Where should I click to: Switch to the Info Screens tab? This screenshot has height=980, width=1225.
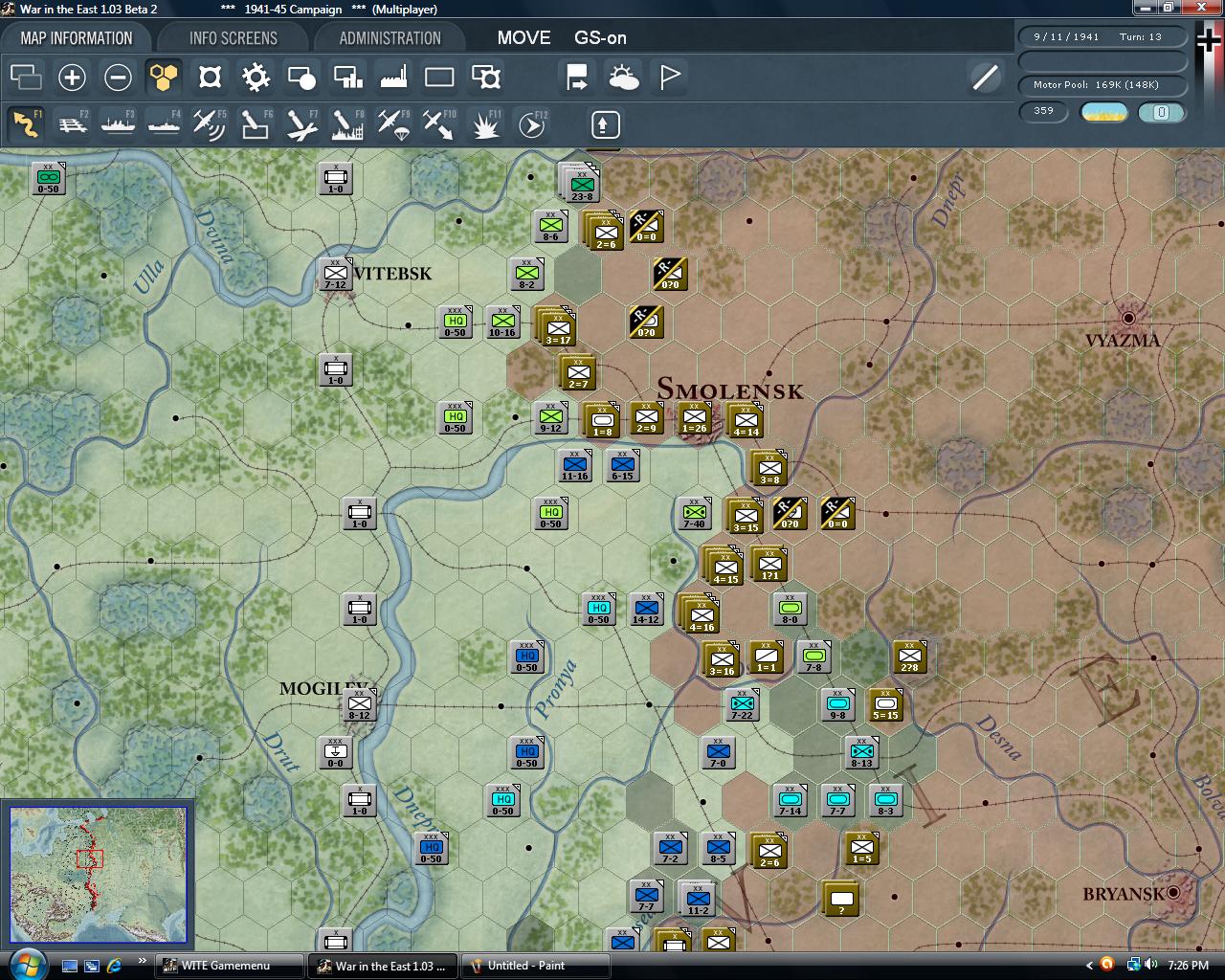tap(233, 38)
